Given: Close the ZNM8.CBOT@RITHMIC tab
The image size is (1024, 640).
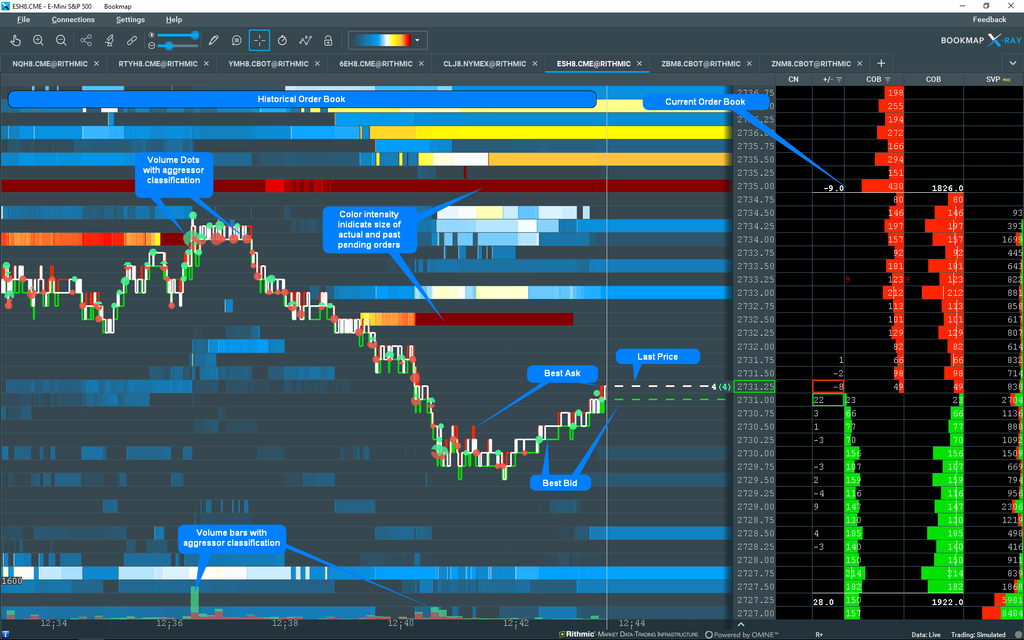Looking at the screenshot, I should click(x=859, y=64).
